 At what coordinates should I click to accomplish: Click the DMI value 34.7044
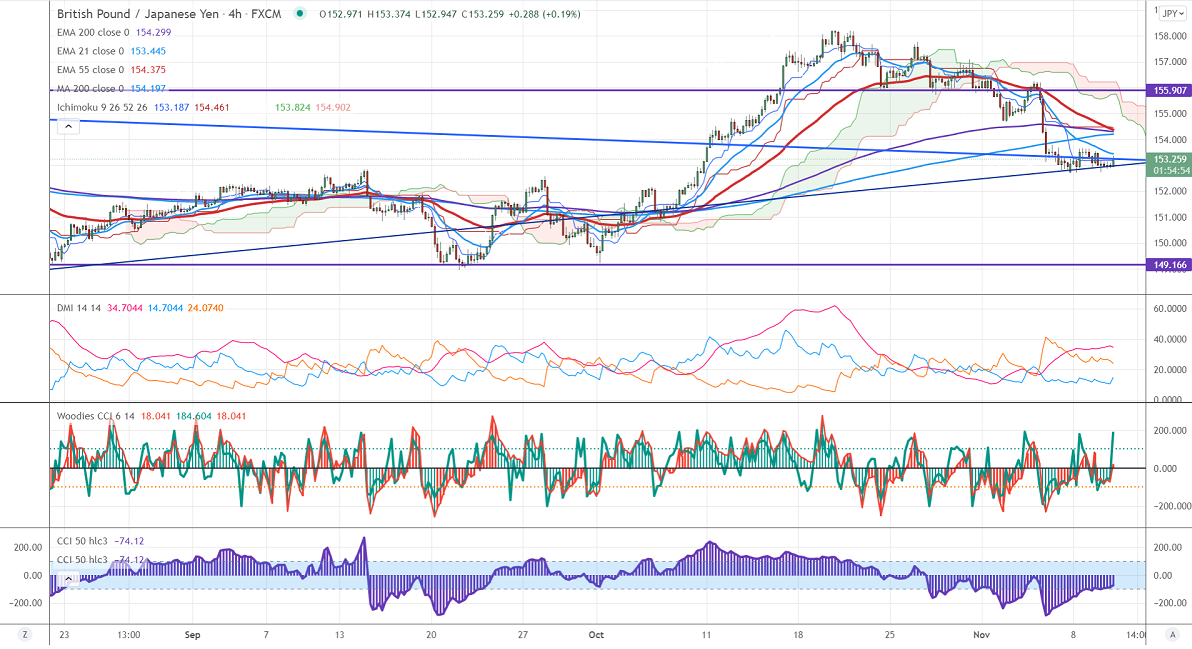tap(125, 308)
